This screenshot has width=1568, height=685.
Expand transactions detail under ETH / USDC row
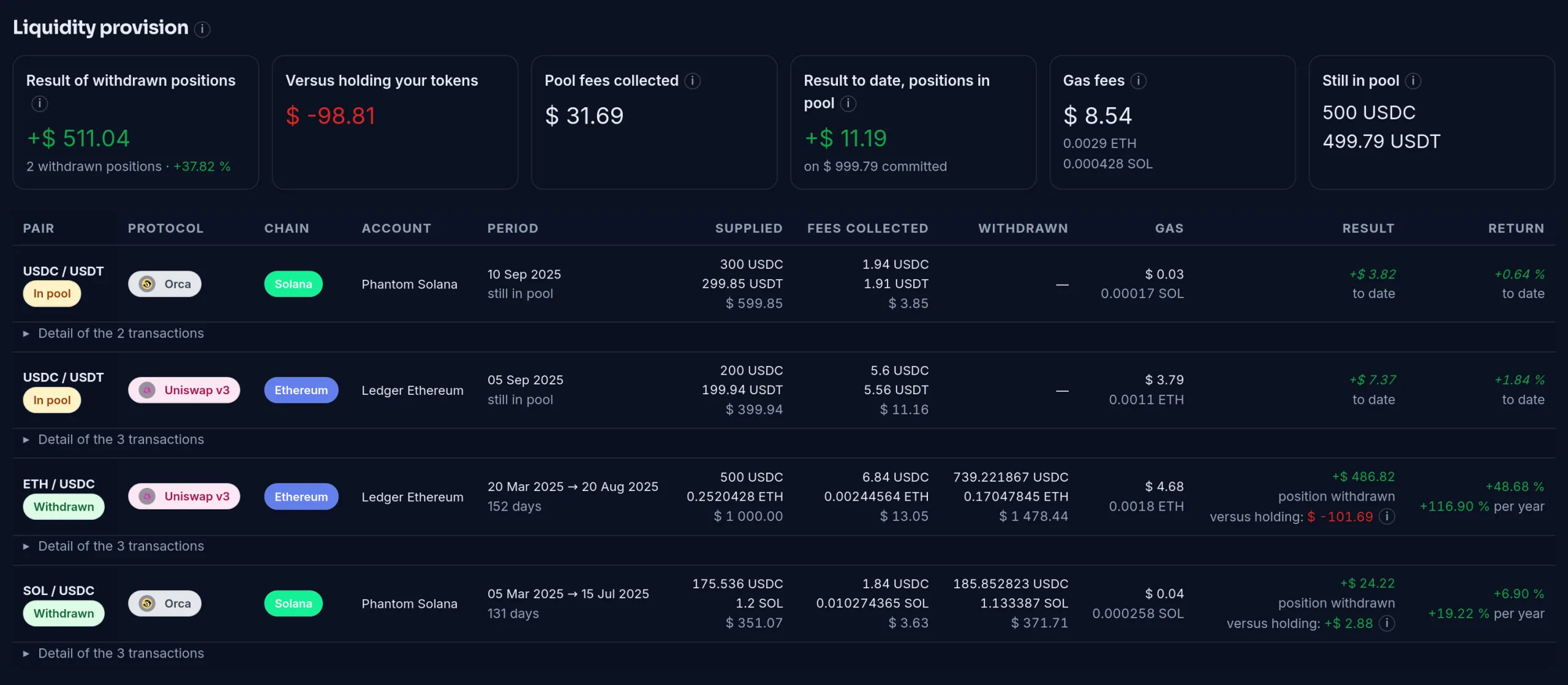pos(114,546)
